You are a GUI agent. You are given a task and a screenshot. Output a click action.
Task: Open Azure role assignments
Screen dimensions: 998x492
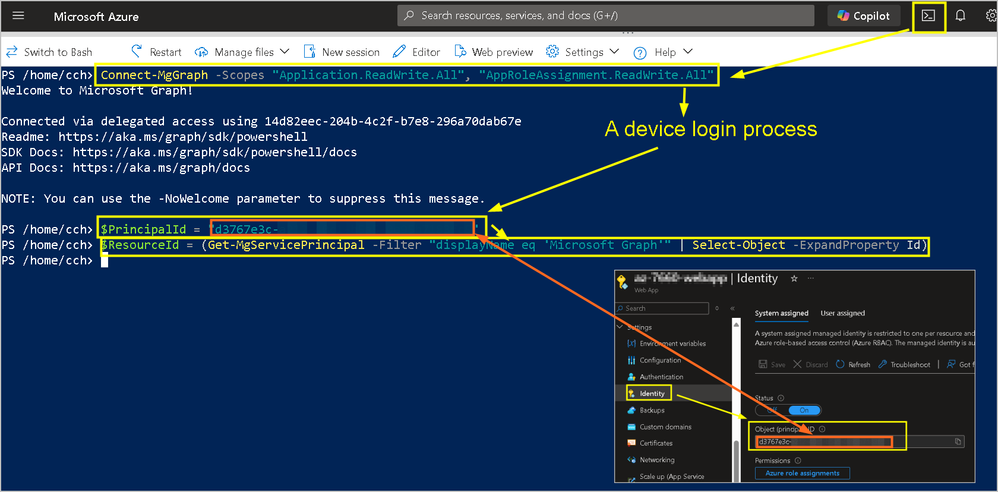802,473
